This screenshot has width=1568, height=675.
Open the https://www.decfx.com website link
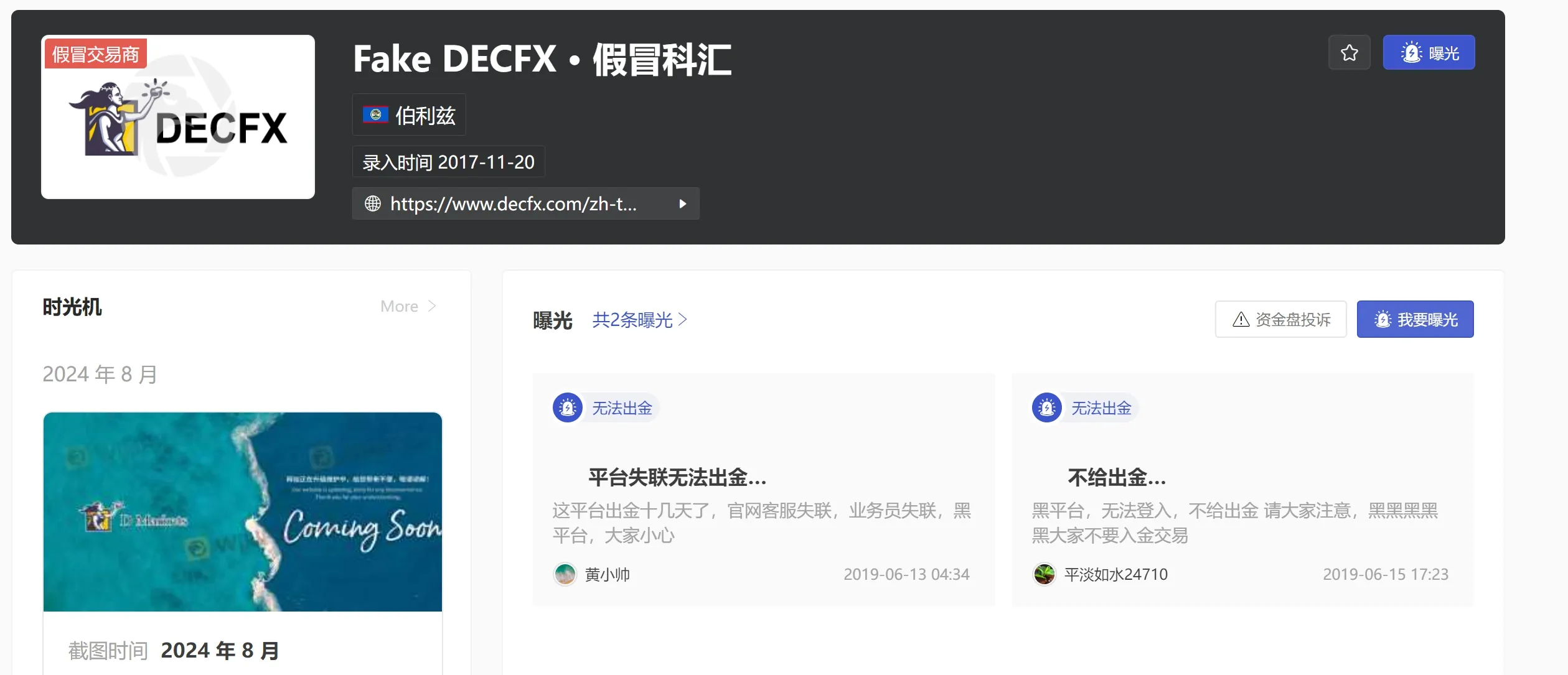click(x=514, y=203)
